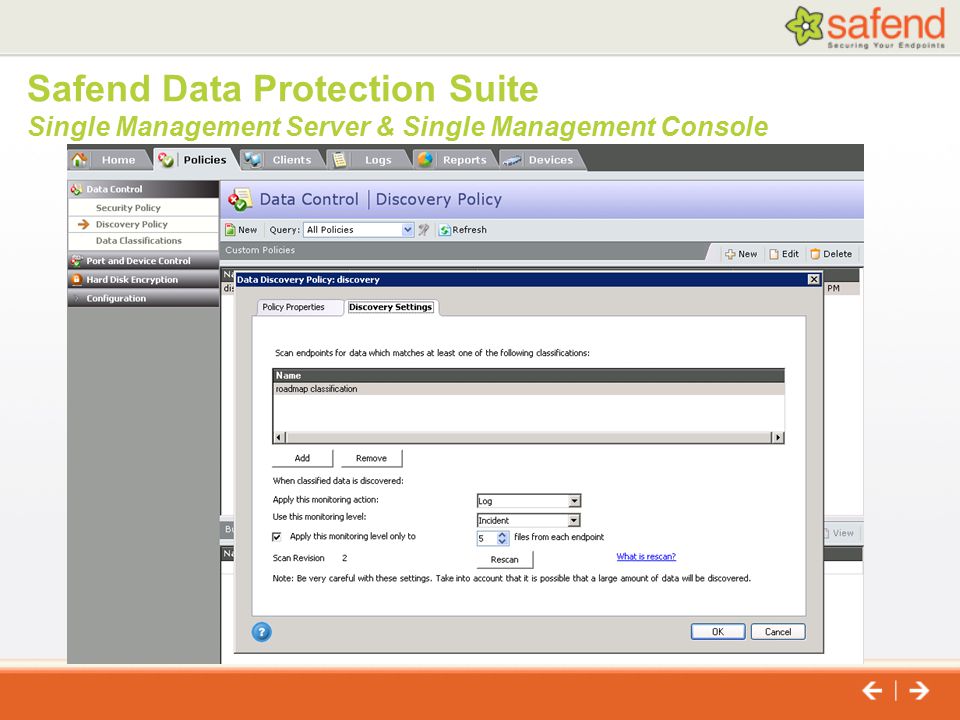Select the roadmap classification row

tap(528, 389)
